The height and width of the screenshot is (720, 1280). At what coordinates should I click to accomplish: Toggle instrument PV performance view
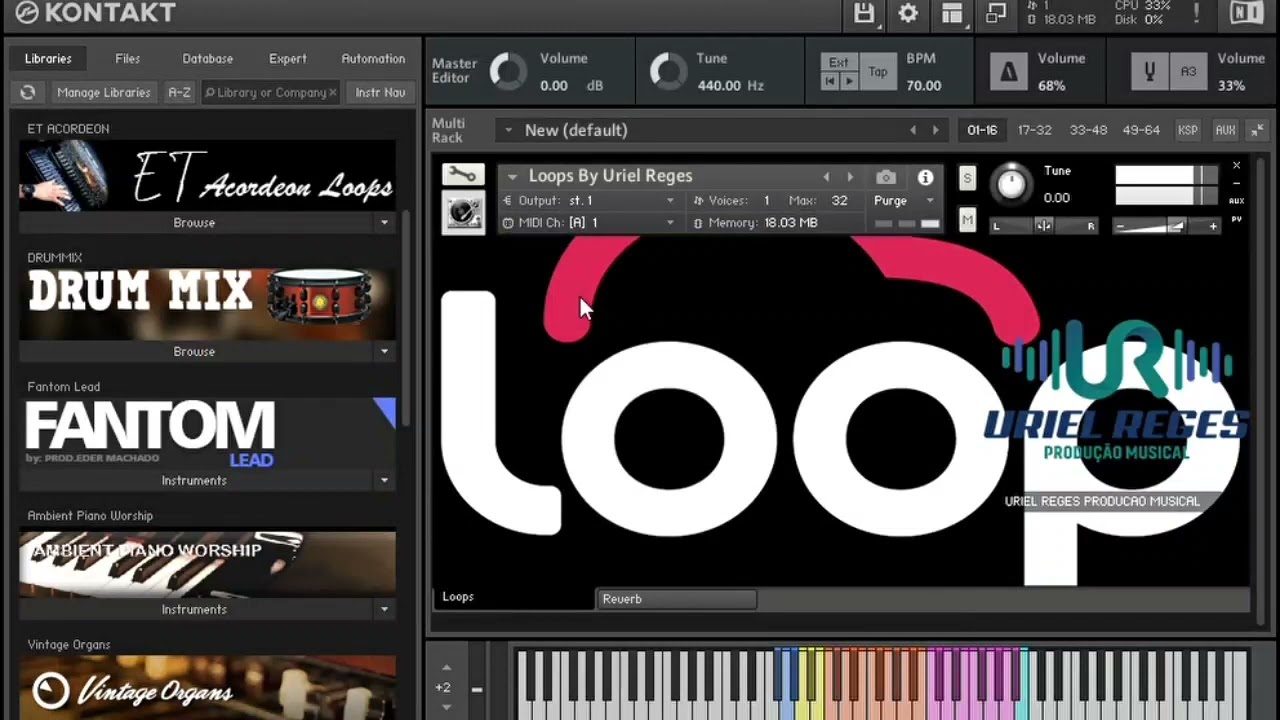click(x=1237, y=219)
